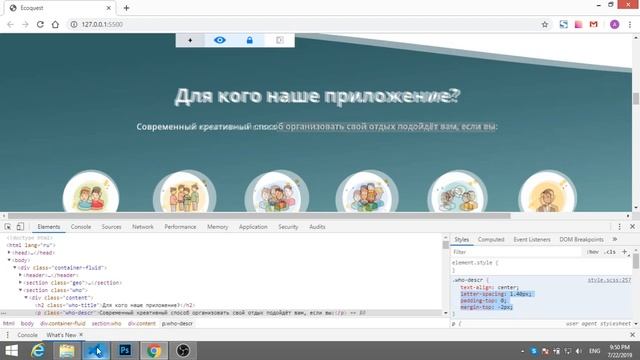The image size is (640, 360).
Task: Reload the page with refresh icon
Action: 40,24
